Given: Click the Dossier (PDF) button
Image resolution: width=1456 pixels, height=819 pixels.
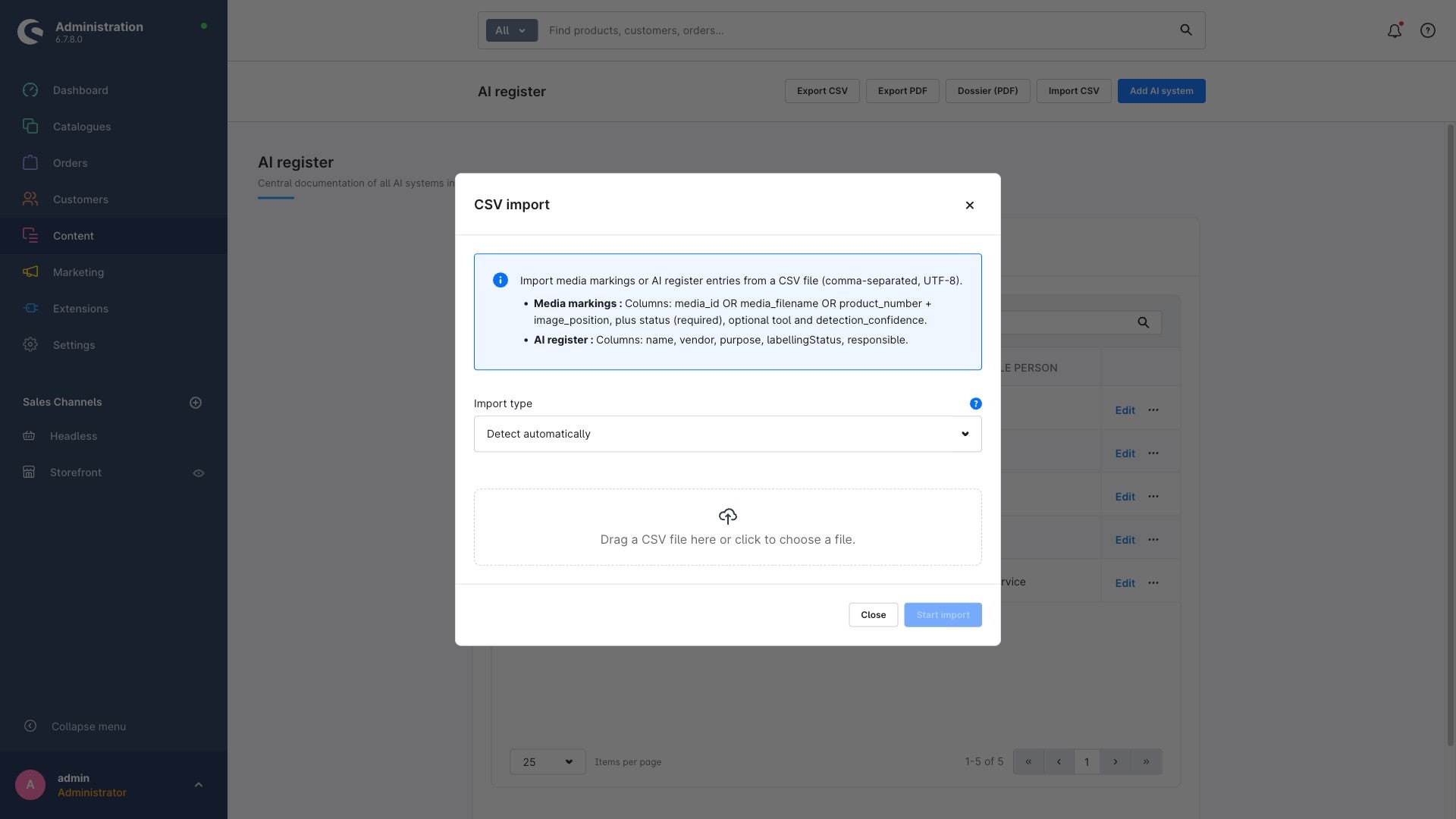Looking at the screenshot, I should coord(987,91).
